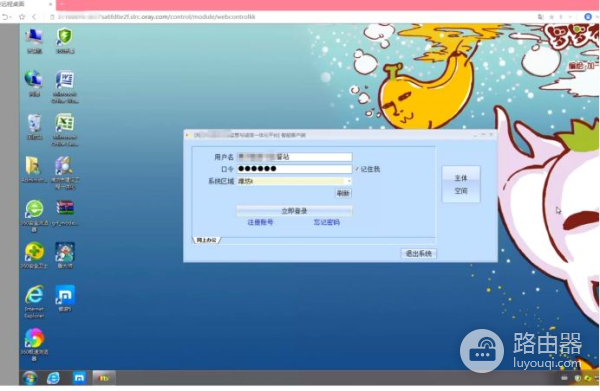Open the 360 Safe Guard desktop icon
This screenshot has width=600, height=391.
click(34, 255)
